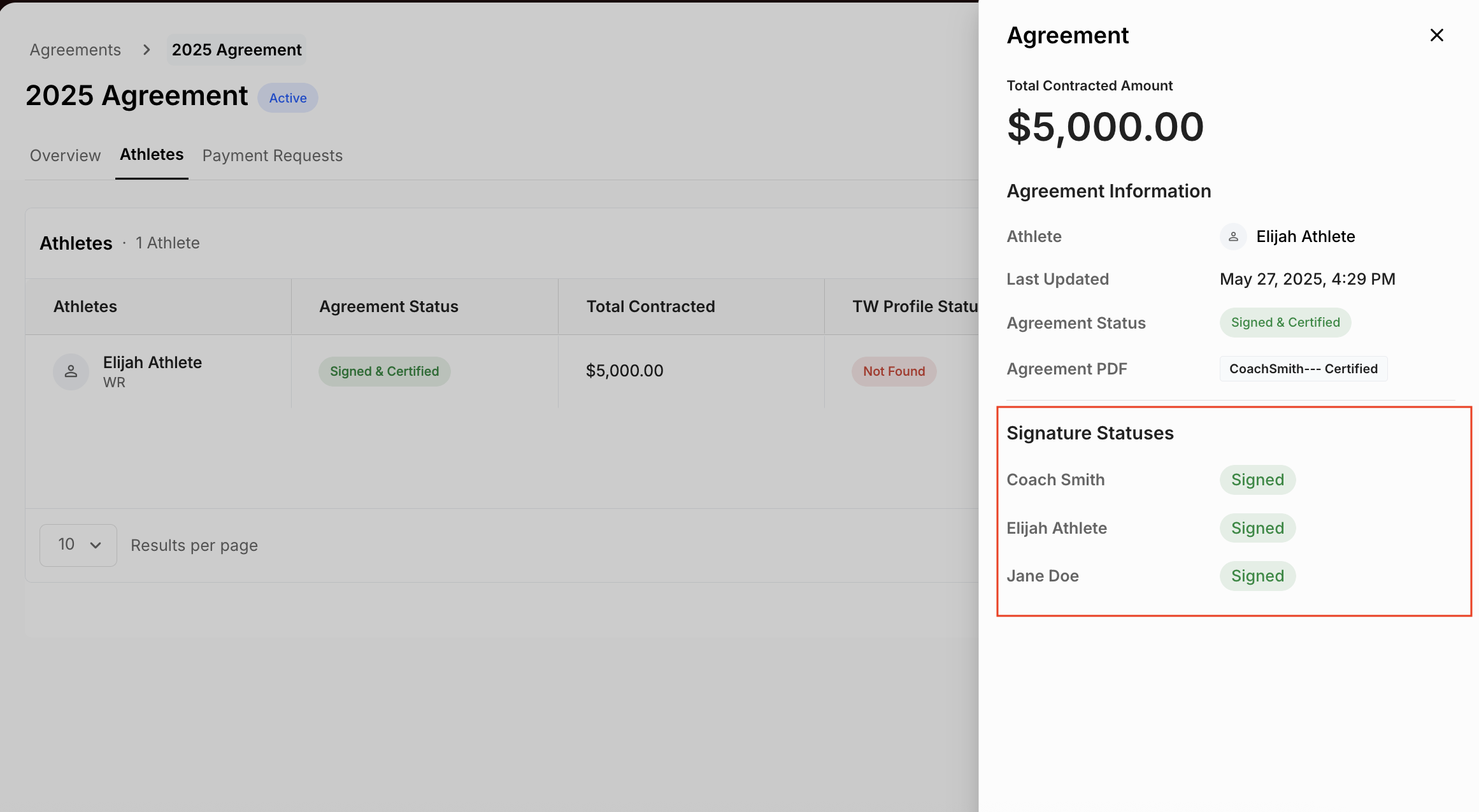Click the 2025 Agreement breadcrumb
The width and height of the screenshot is (1479, 812).
pos(236,50)
